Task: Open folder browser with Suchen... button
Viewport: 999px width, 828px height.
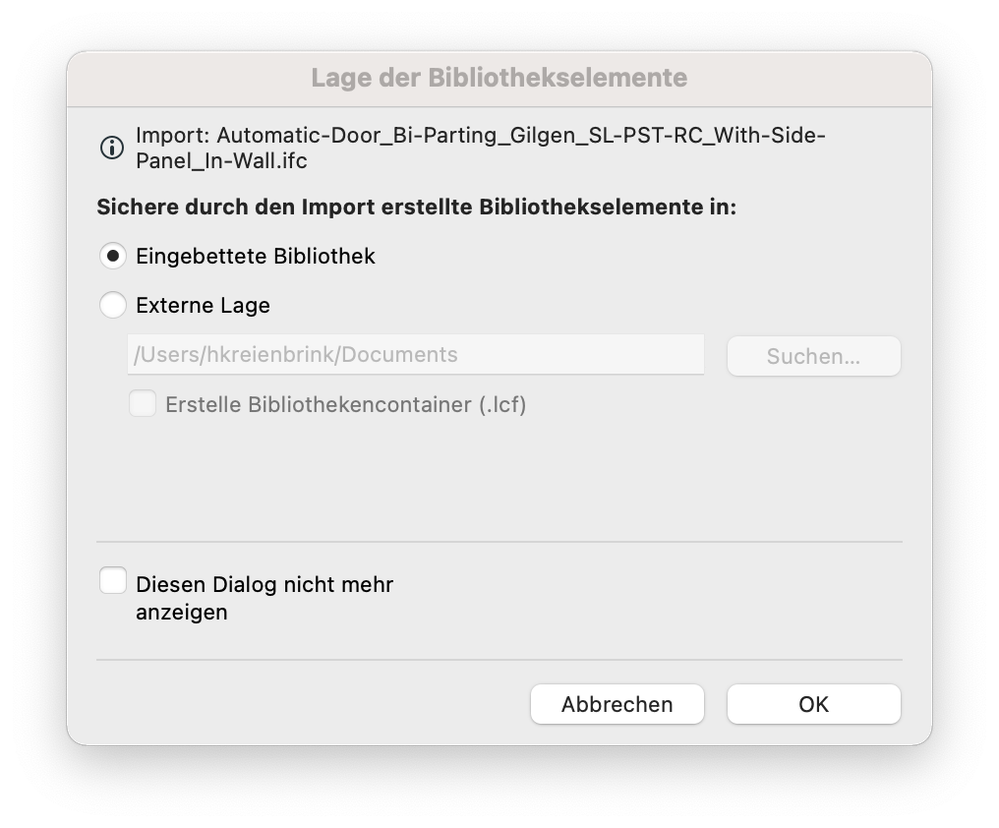Action: pos(814,356)
